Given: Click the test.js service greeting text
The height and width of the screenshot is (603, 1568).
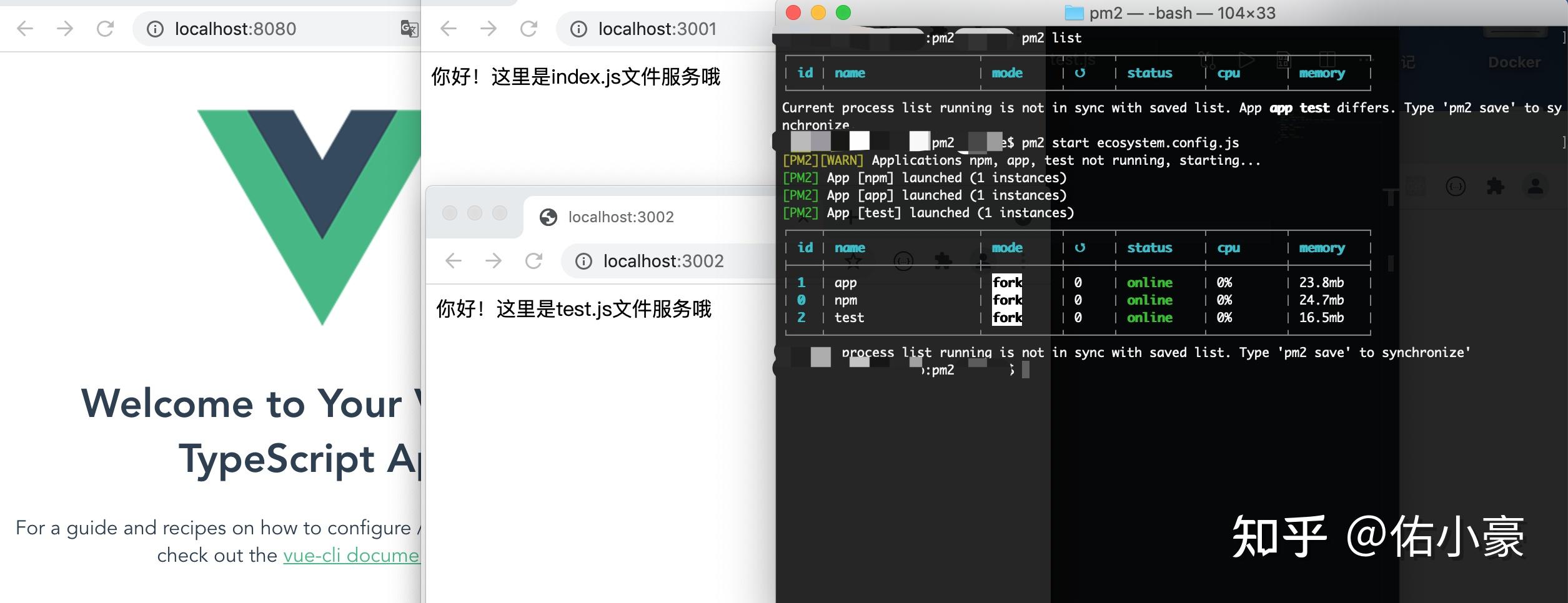Looking at the screenshot, I should tap(573, 309).
